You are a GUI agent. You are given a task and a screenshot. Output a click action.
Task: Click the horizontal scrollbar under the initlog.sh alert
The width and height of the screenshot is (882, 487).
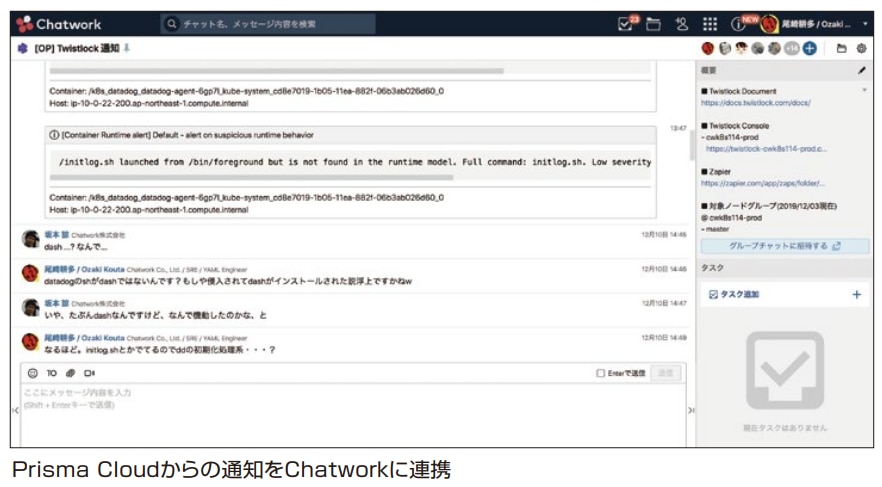tap(251, 177)
